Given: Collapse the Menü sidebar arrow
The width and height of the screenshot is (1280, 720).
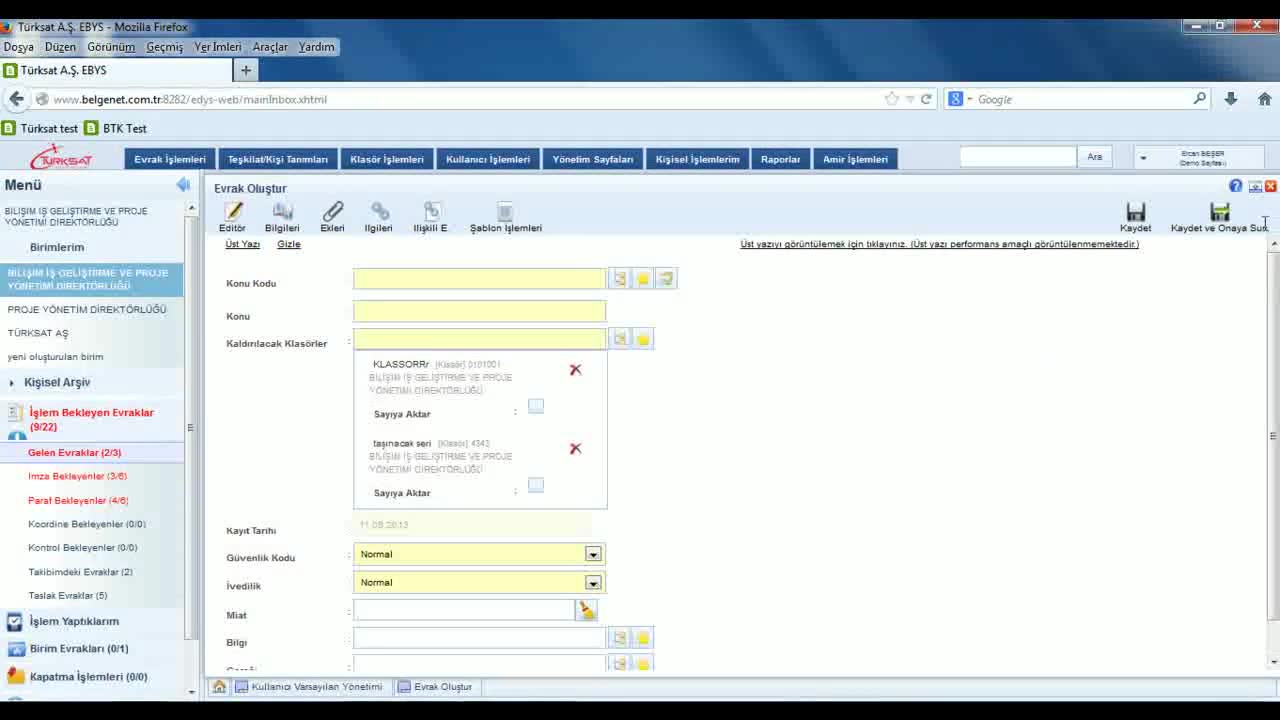Looking at the screenshot, I should click(x=183, y=185).
